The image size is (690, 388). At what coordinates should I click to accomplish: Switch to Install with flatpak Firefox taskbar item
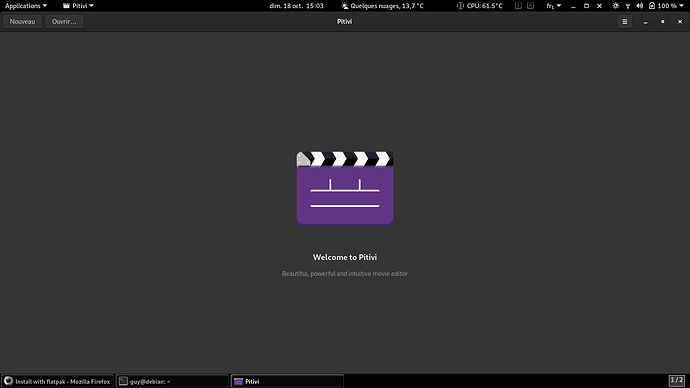[58, 381]
